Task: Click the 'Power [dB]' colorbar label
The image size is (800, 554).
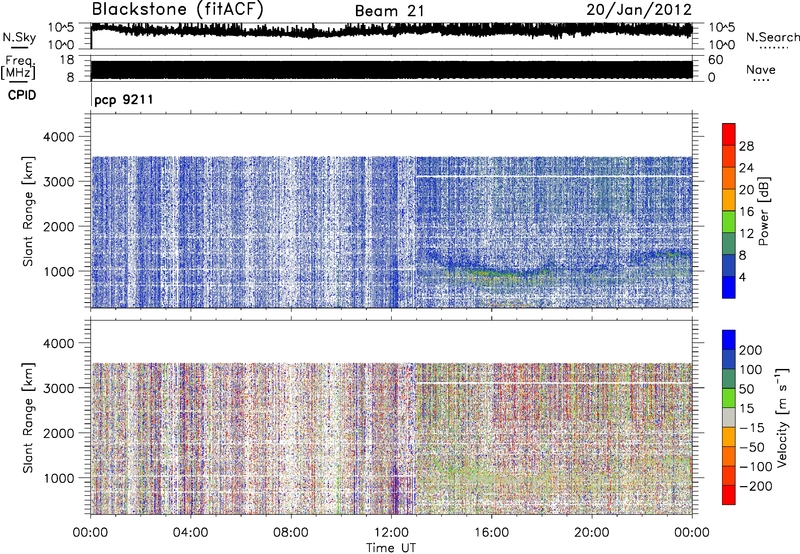Action: coord(763,211)
